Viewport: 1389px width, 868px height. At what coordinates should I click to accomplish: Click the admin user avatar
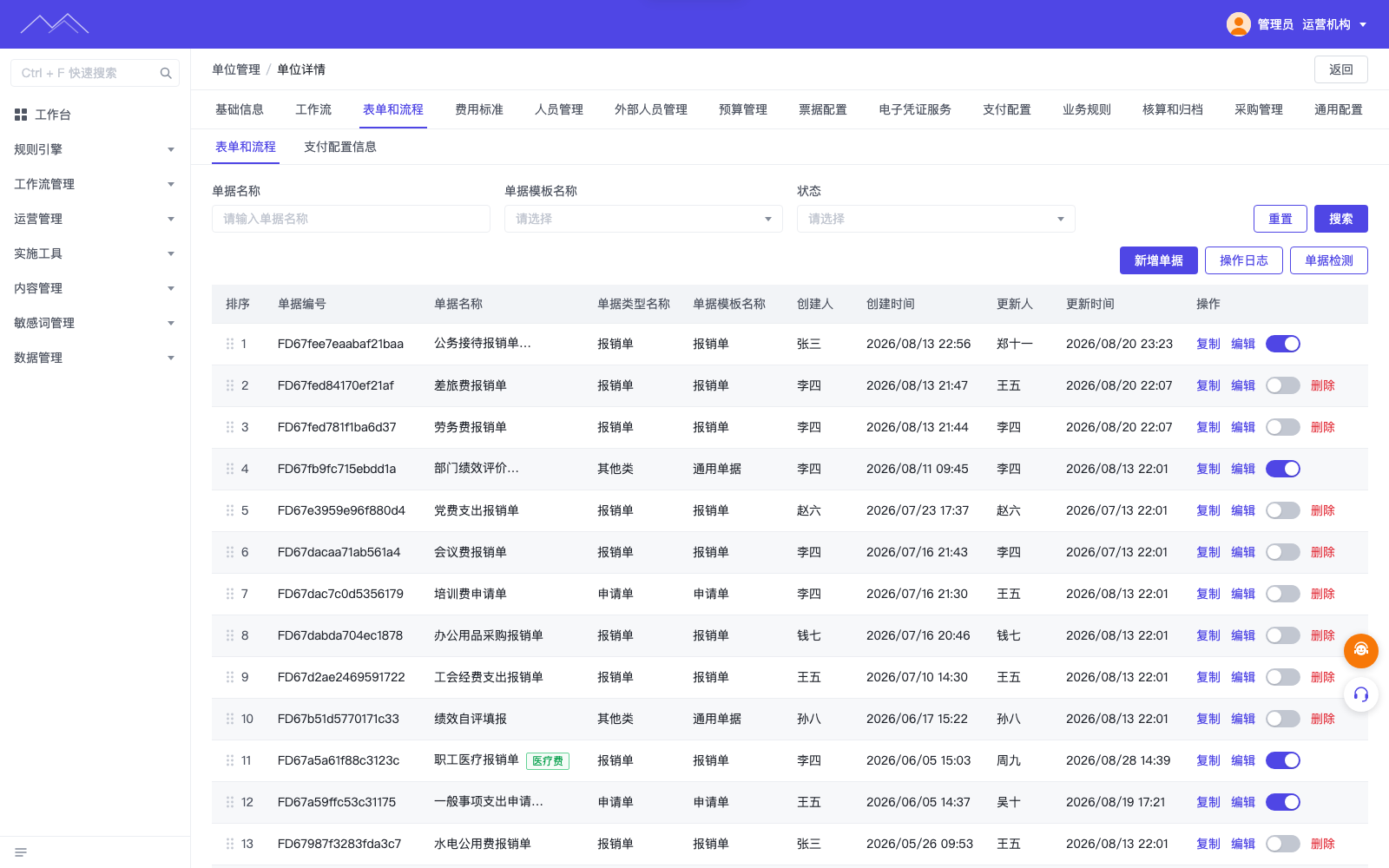1238,24
